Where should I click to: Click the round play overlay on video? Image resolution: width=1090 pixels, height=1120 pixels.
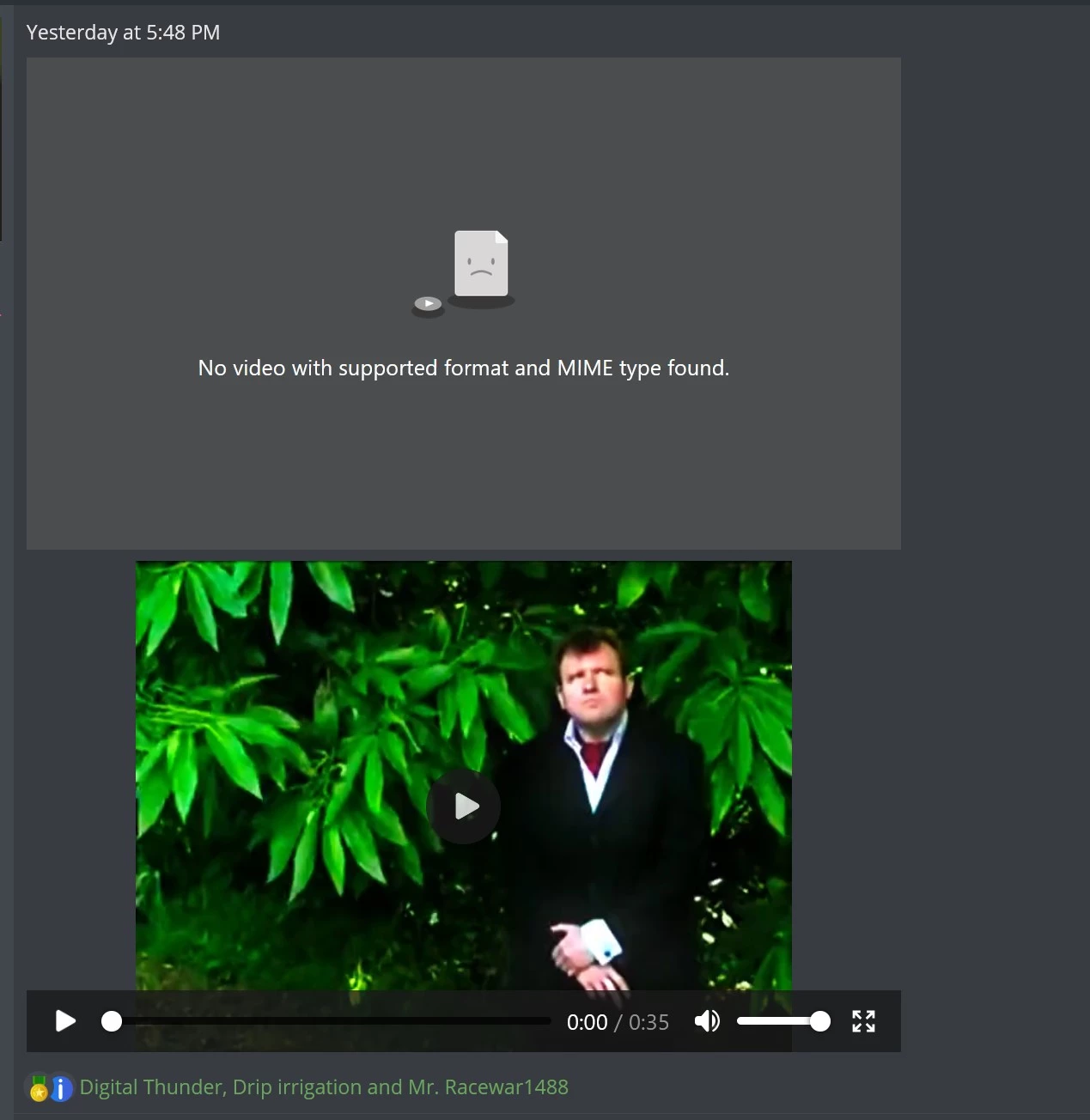point(464,807)
